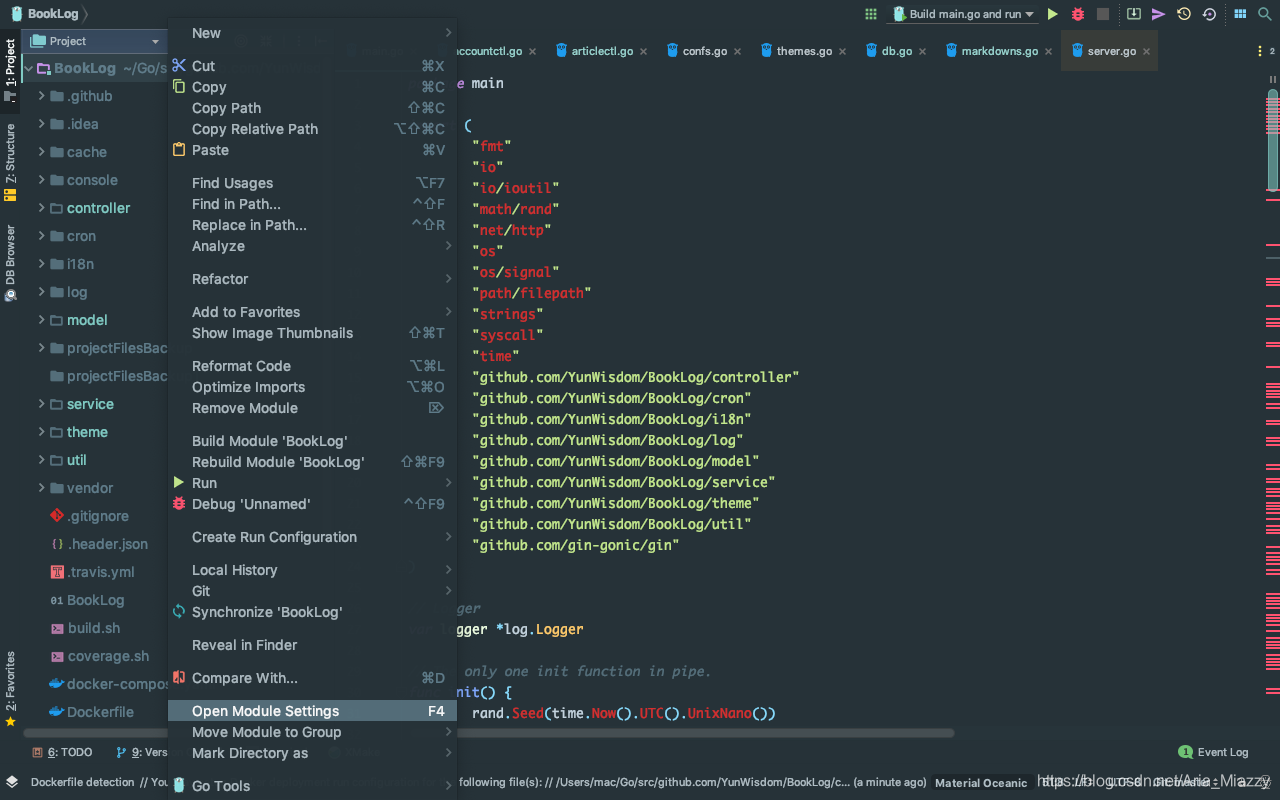
Task: Toggle the 1: Project tool window
Action: [10, 70]
